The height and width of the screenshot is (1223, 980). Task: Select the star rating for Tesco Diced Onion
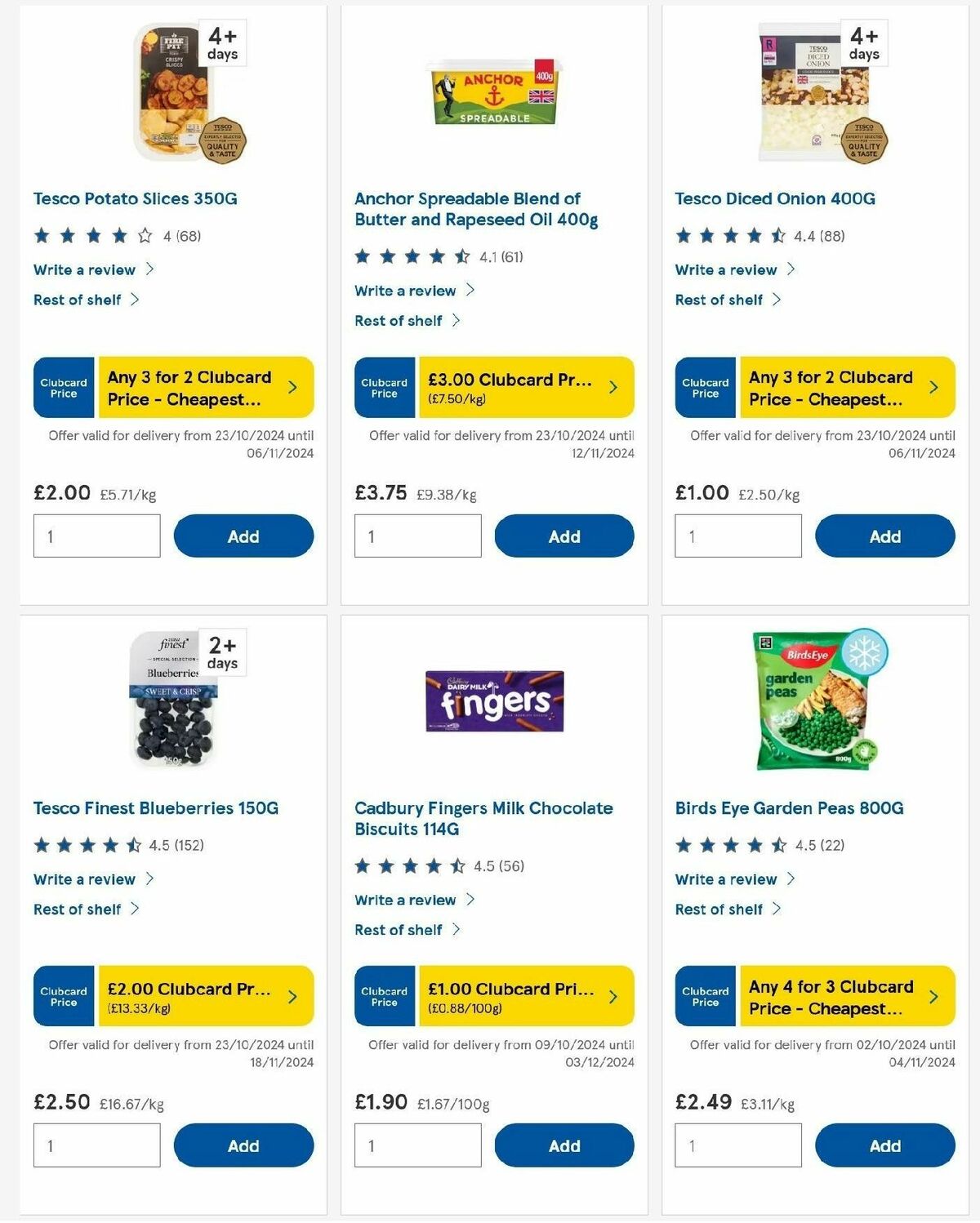pyautogui.click(x=727, y=235)
